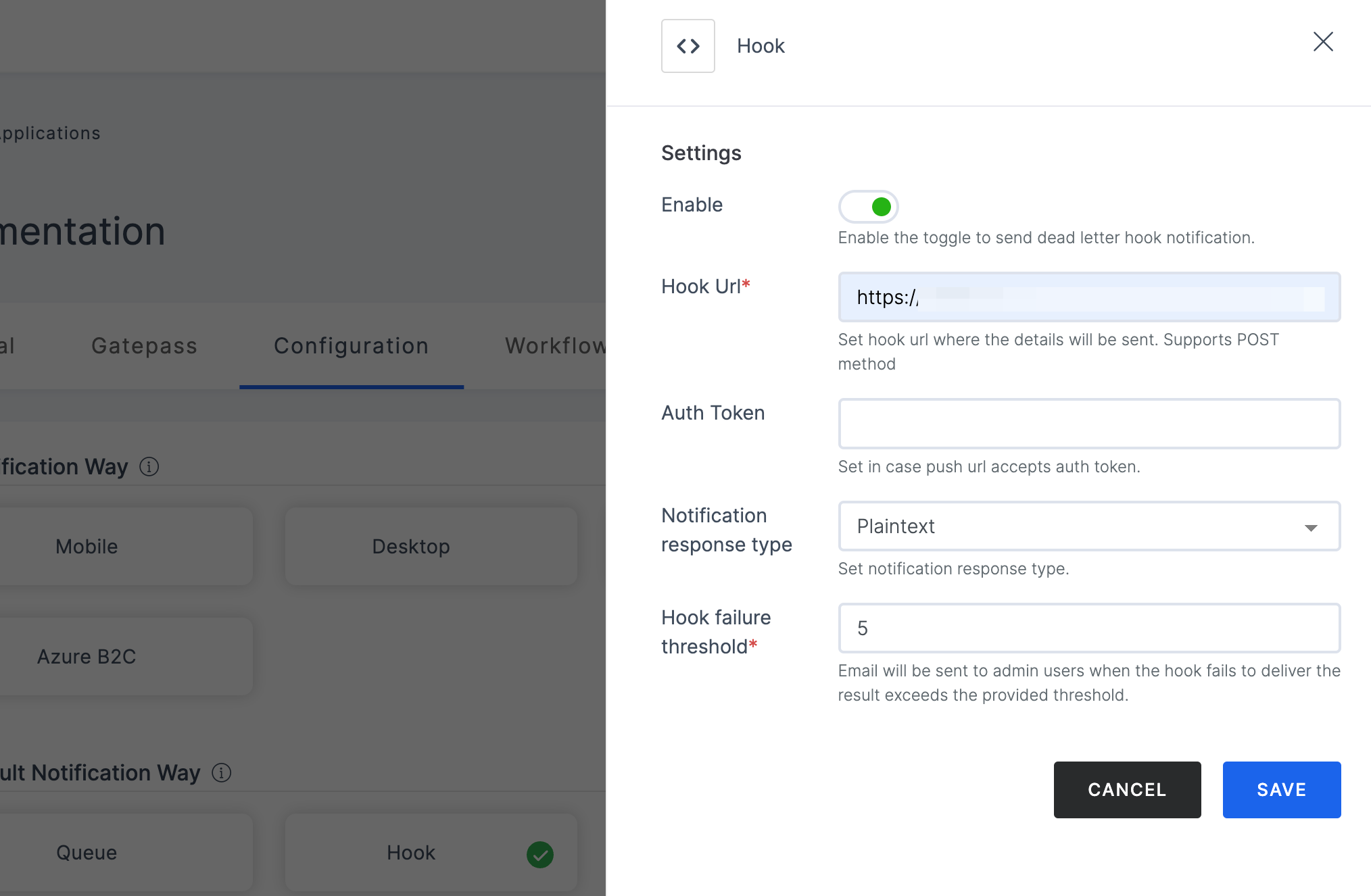Image resolution: width=1371 pixels, height=896 pixels.
Task: Click the 'Enable the toggle to send dead letter' hint
Action: [x=1046, y=238]
